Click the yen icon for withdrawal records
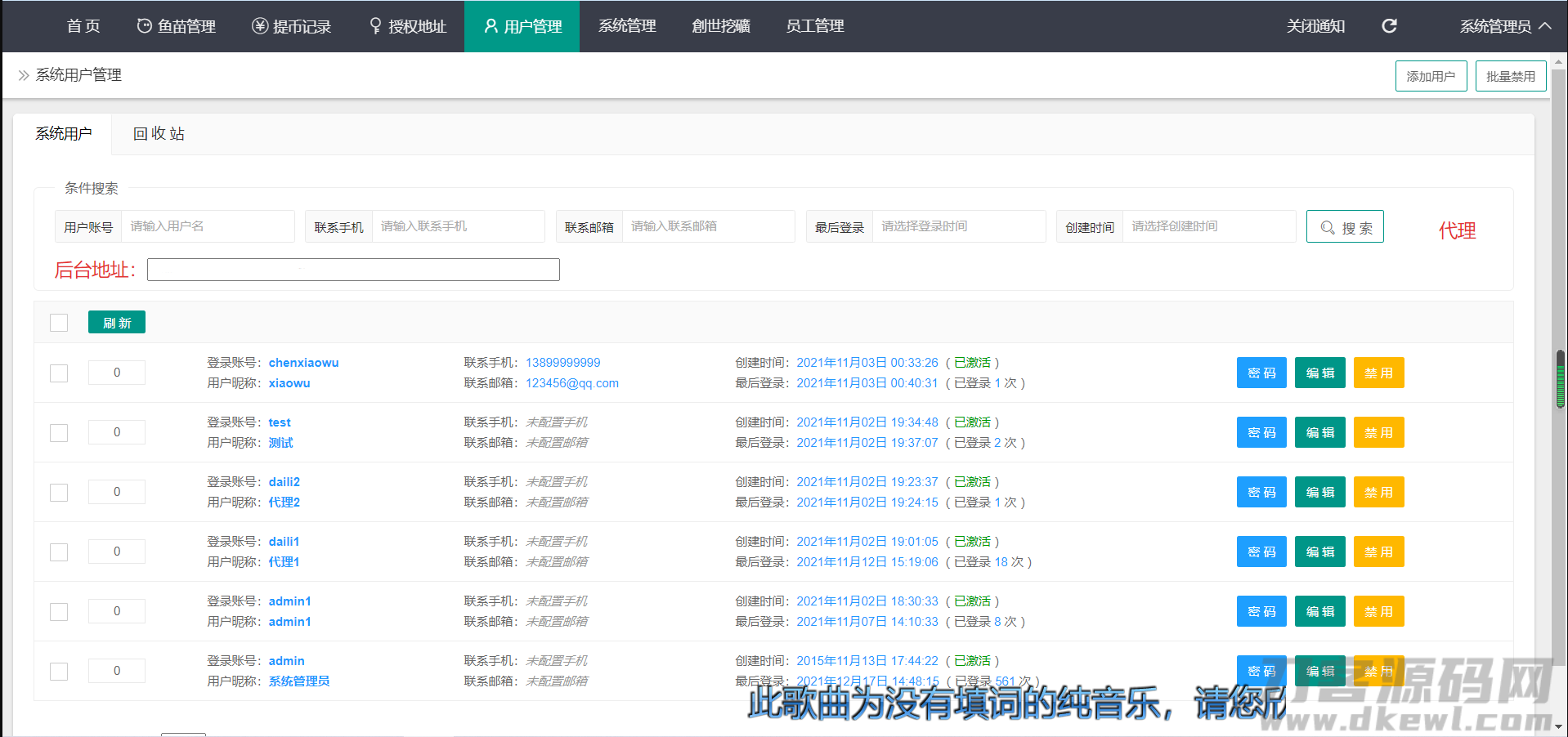 point(260,26)
